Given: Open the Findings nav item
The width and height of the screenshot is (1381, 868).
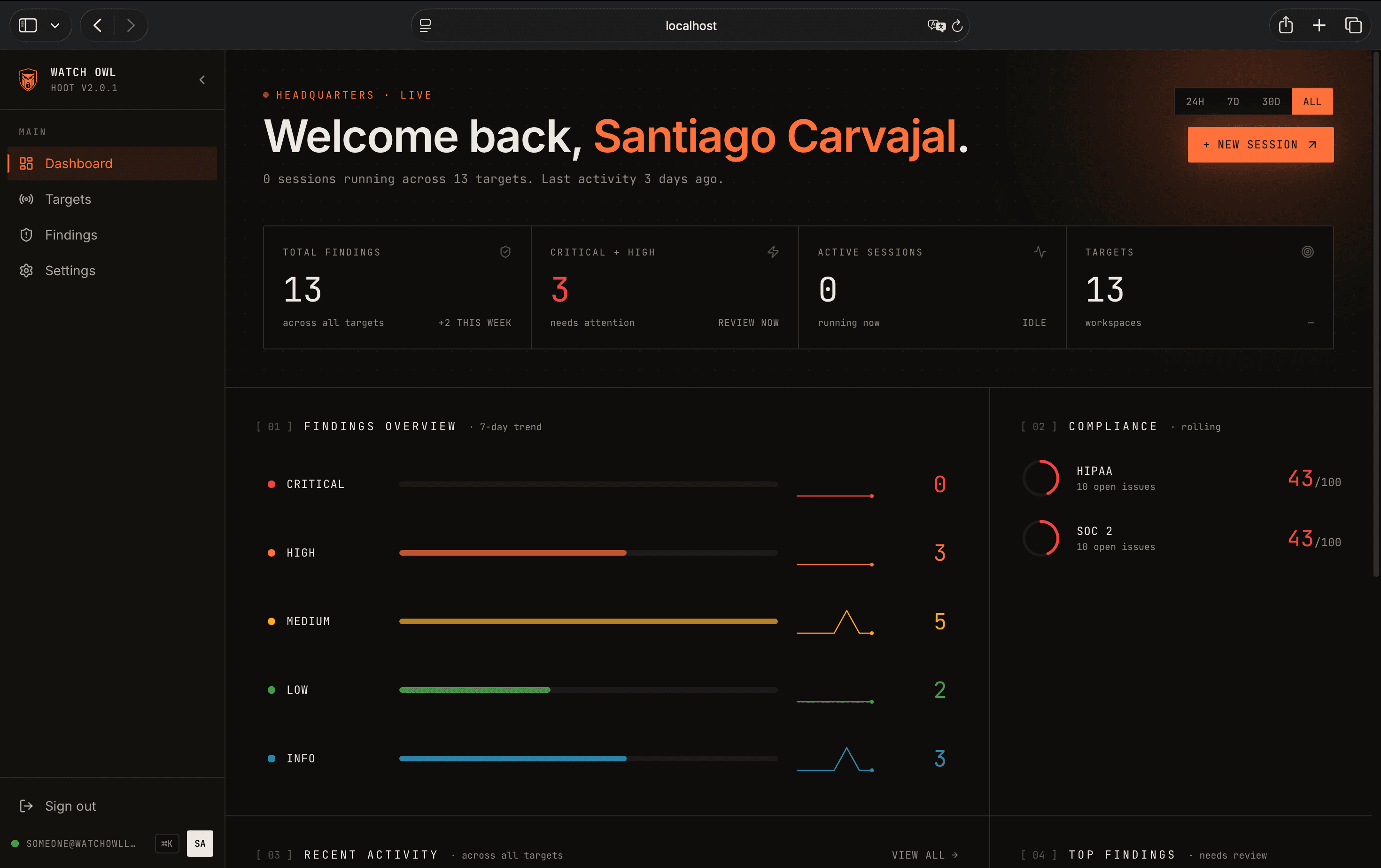Looking at the screenshot, I should pos(112,234).
